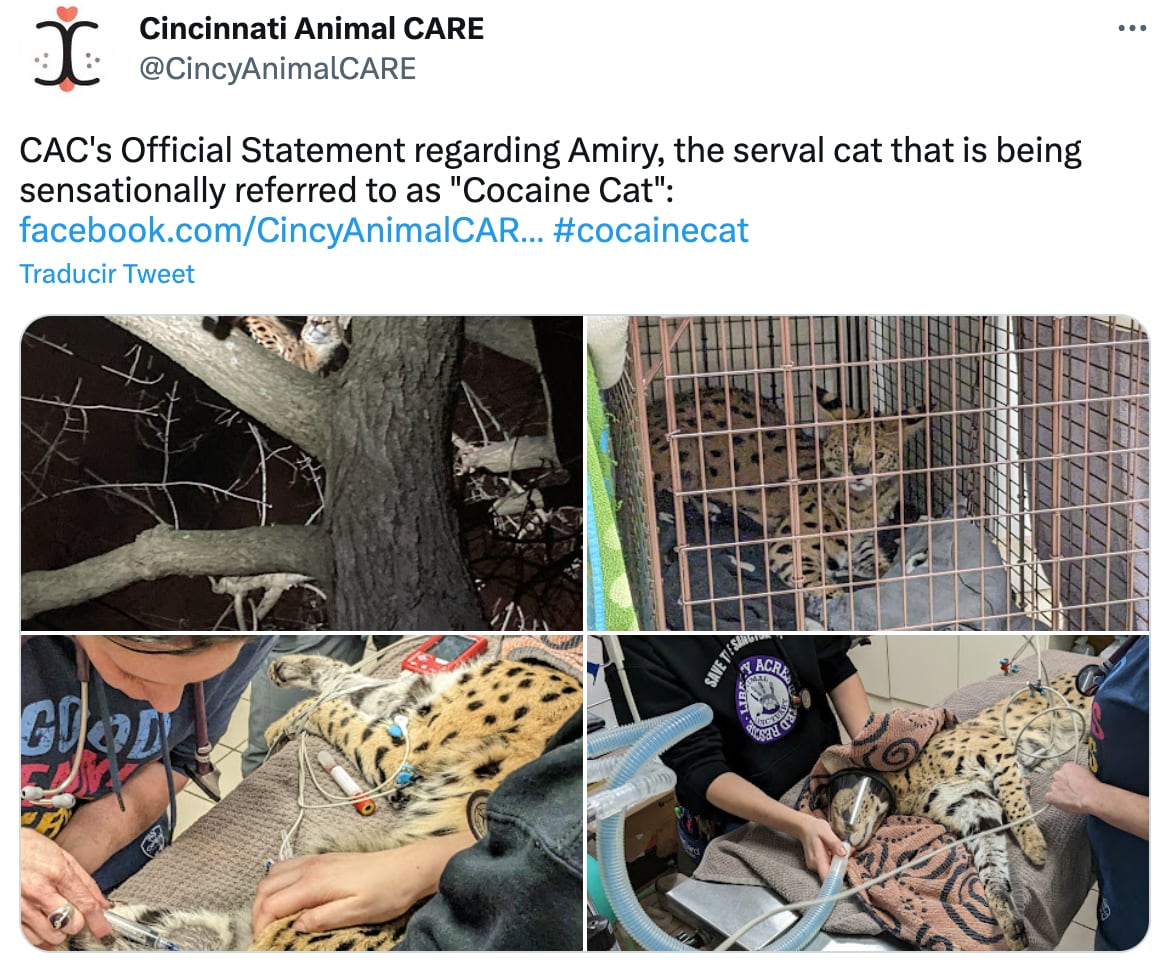
Task: Open the photo of the caged serval
Action: 867,473
